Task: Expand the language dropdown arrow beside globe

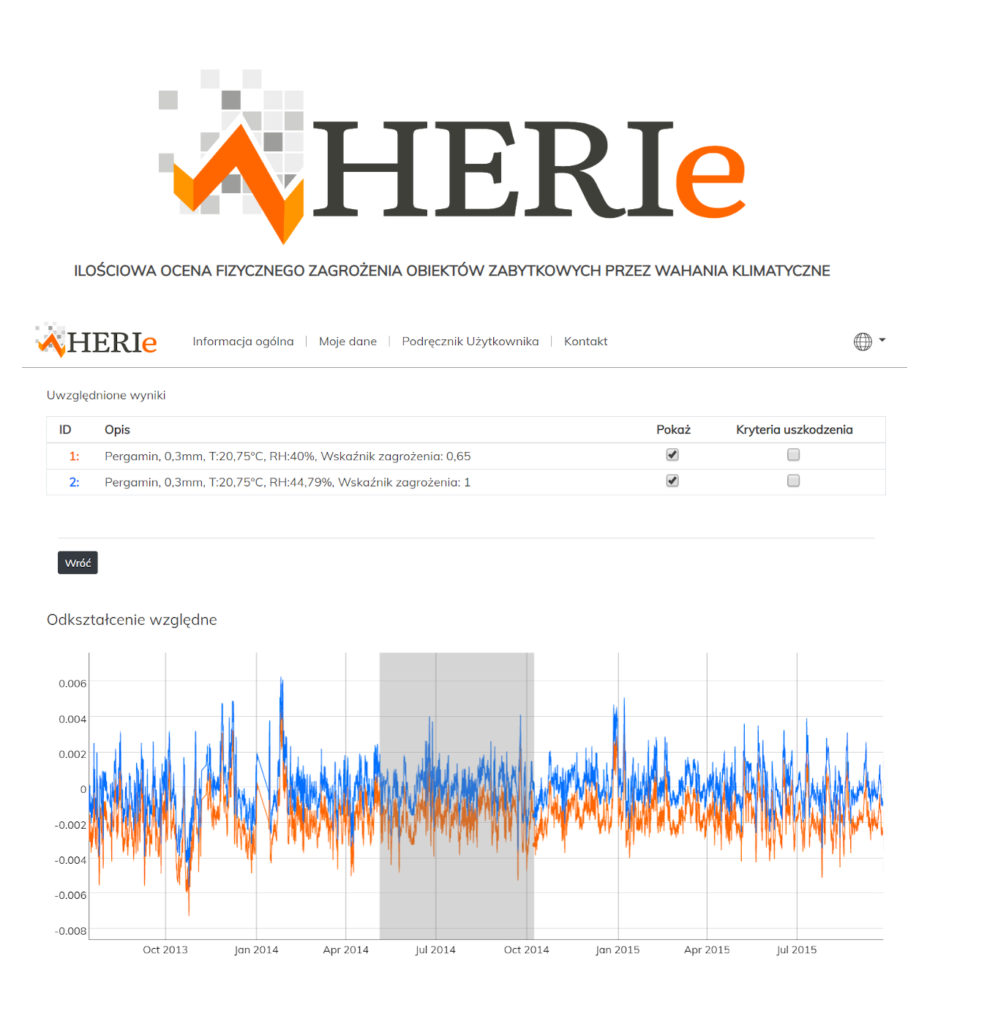Action: pos(882,341)
